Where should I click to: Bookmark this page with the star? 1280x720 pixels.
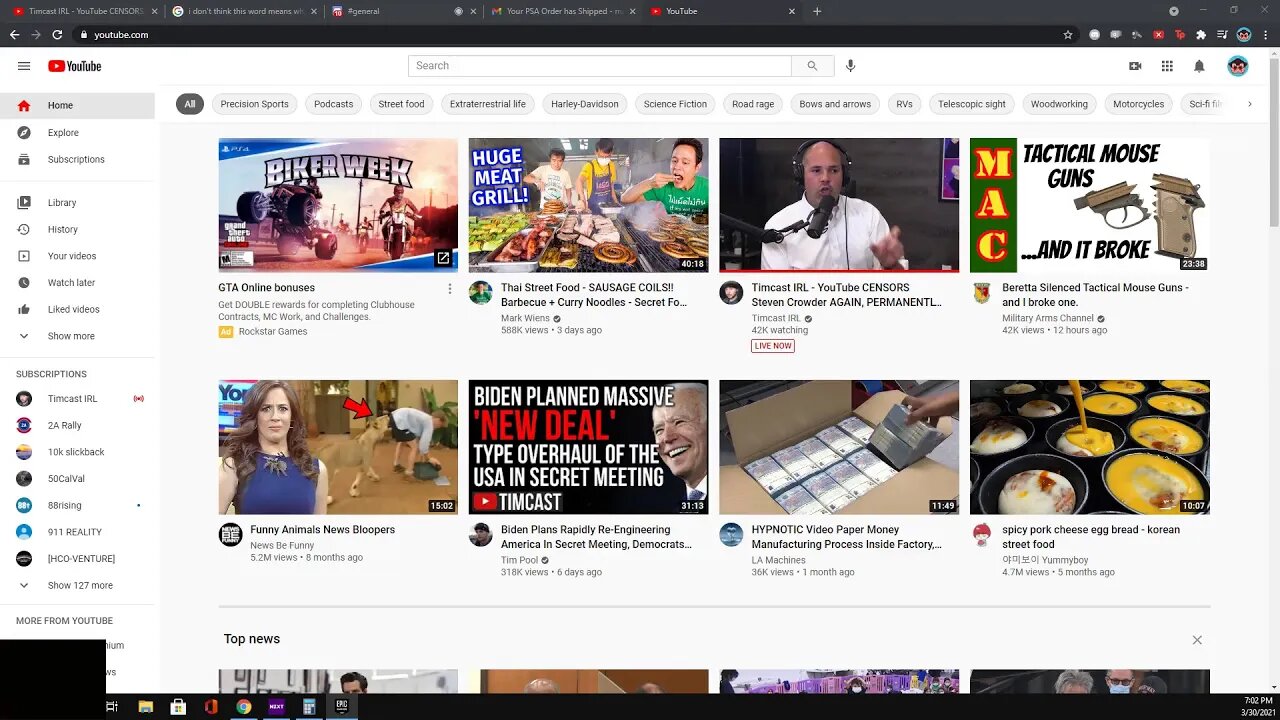[1068, 34]
